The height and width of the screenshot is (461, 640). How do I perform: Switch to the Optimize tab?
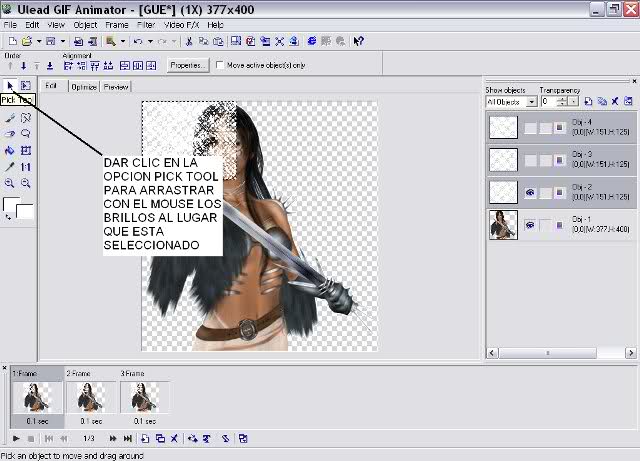pos(84,87)
